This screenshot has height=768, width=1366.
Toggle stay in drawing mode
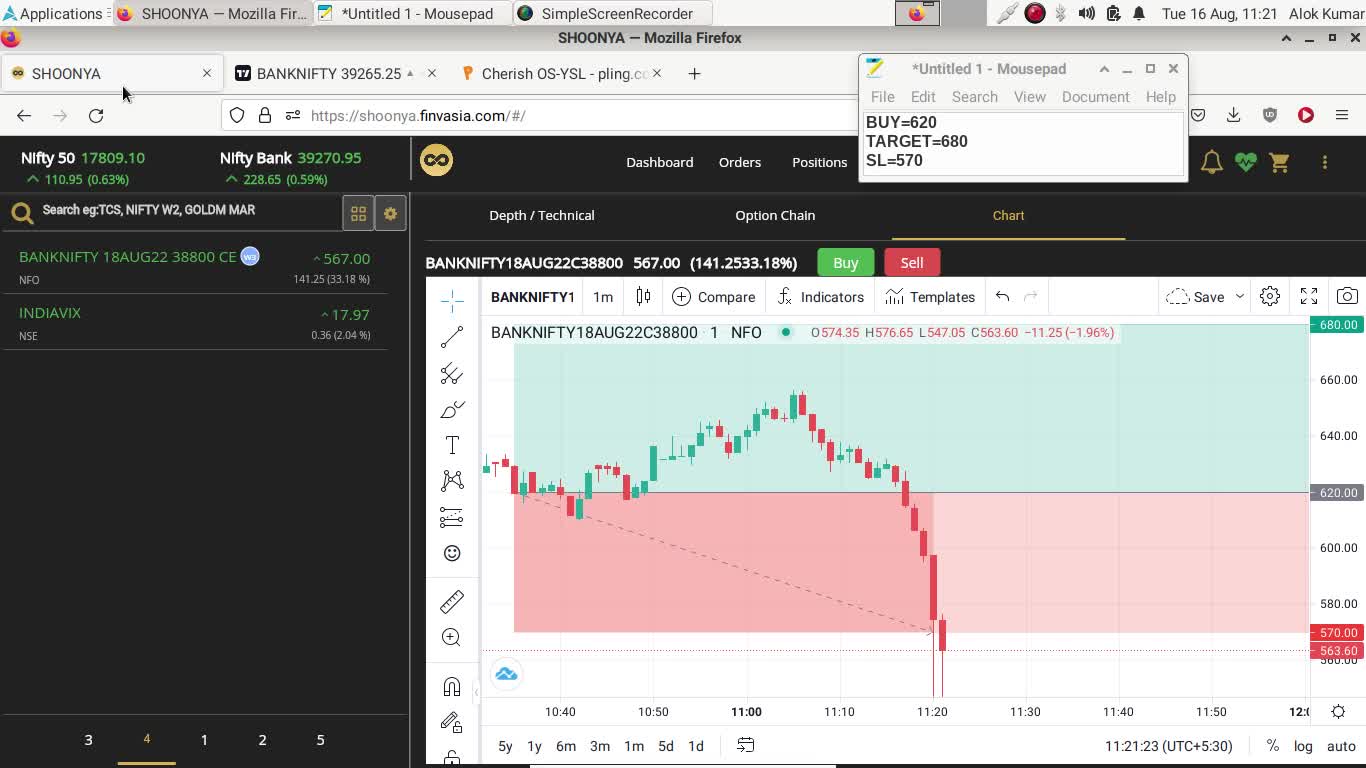452,722
